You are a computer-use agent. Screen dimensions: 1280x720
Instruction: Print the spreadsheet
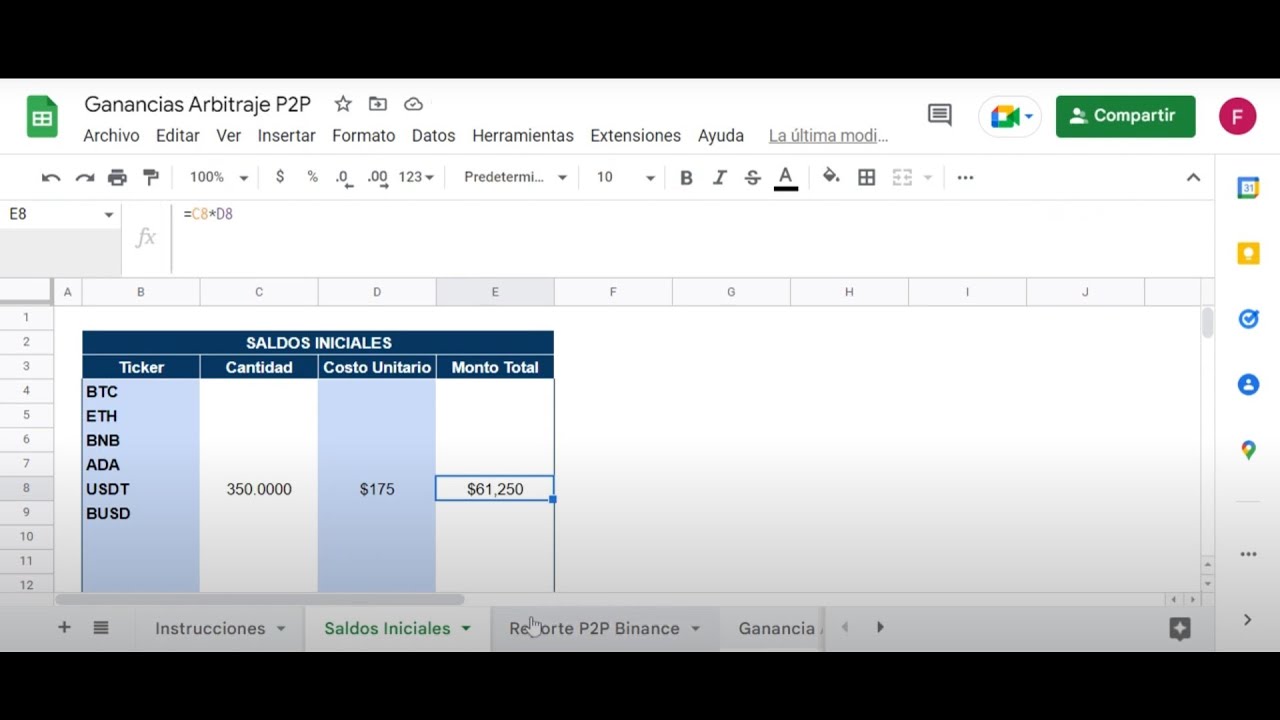point(118,178)
